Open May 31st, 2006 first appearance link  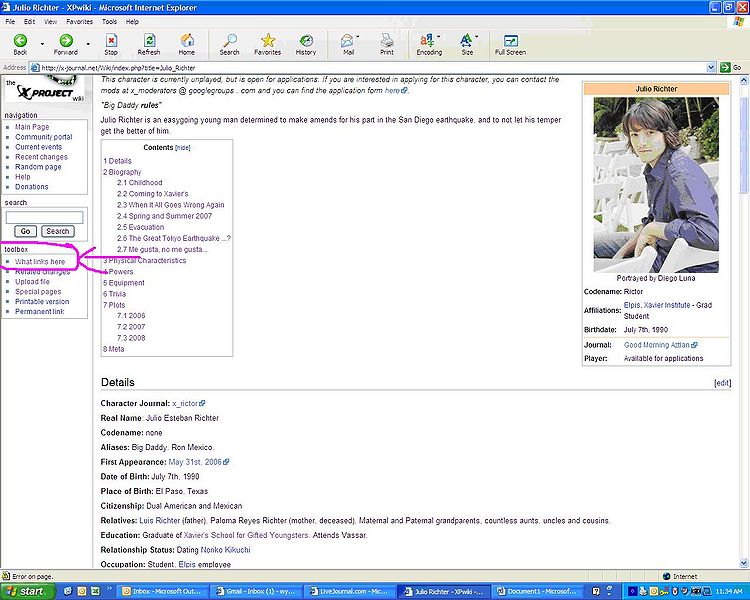(x=199, y=462)
